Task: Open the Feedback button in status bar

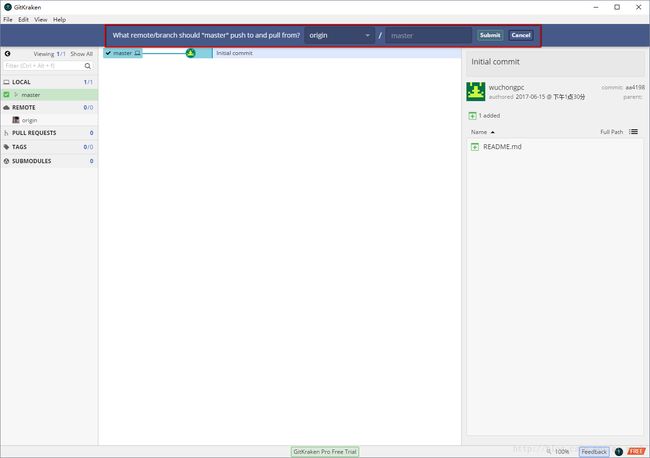Action: point(594,452)
